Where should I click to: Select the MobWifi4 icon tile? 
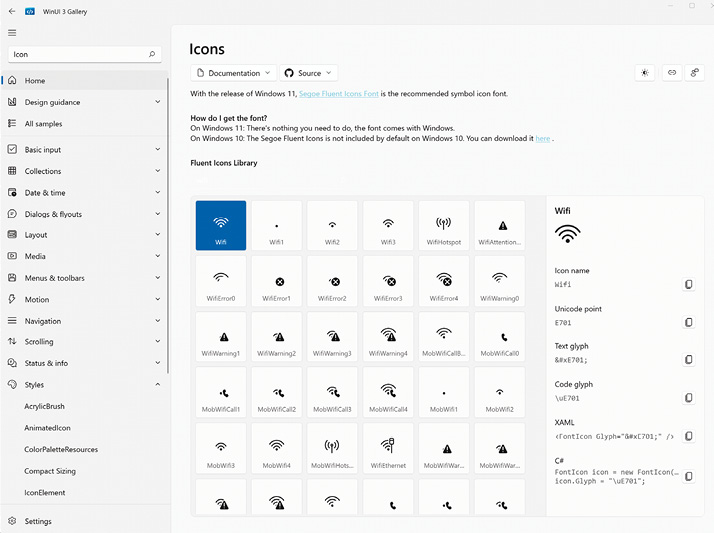tap(276, 448)
